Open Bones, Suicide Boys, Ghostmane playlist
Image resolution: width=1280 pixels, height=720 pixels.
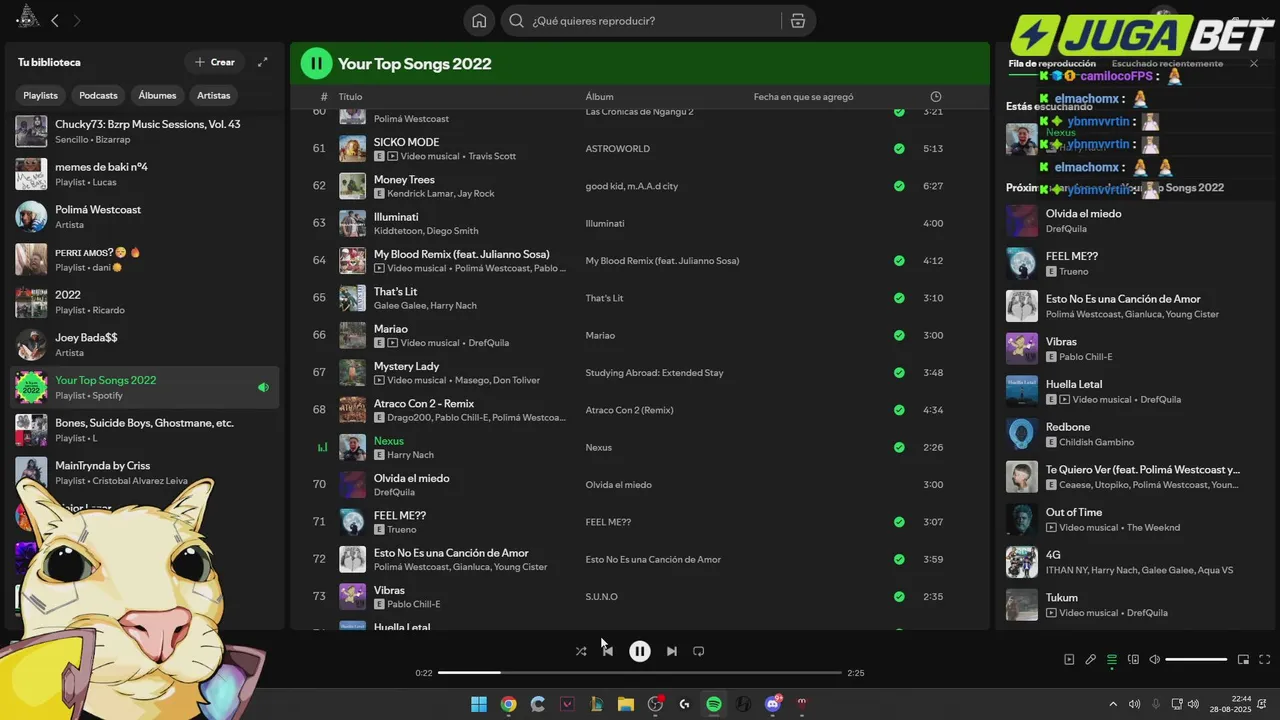(145, 430)
